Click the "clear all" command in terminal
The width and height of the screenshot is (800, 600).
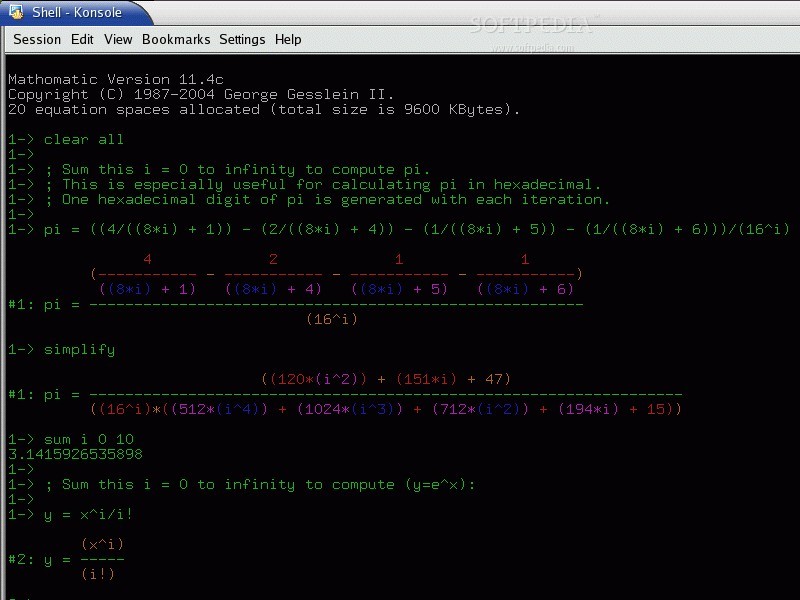(84, 140)
